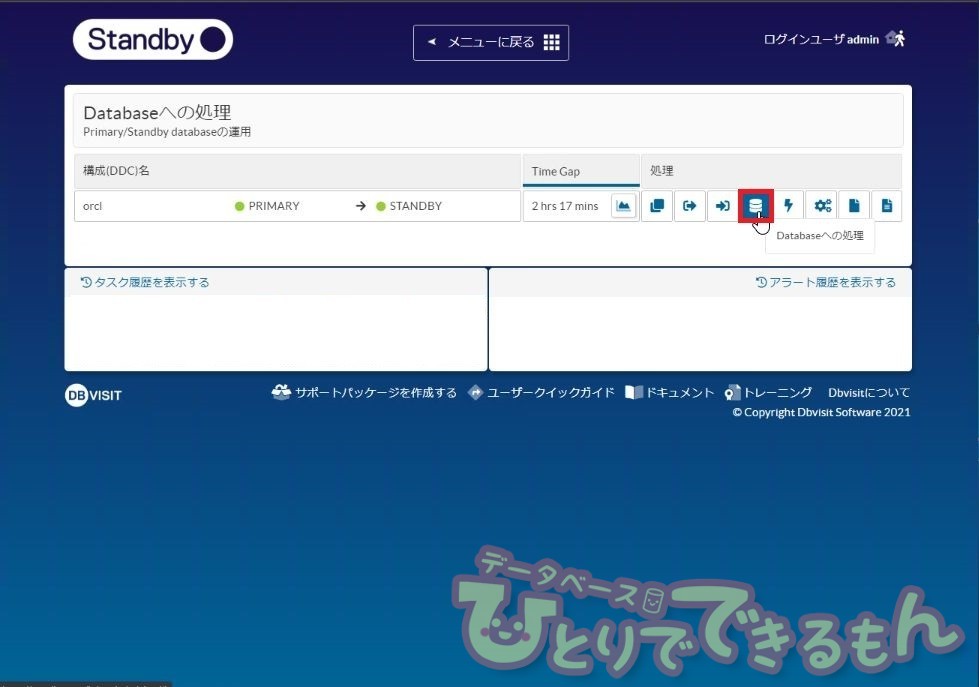Click the arrow-into-door icon in 処理 row
This screenshot has width=979, height=687.
tap(722, 206)
